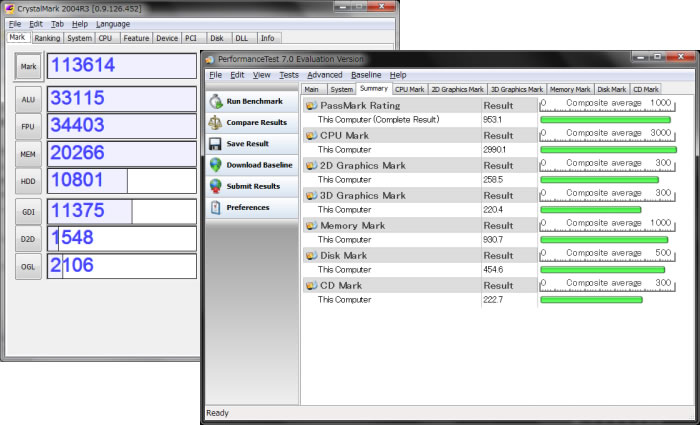Click the CPU Mark green result bar

point(608,150)
